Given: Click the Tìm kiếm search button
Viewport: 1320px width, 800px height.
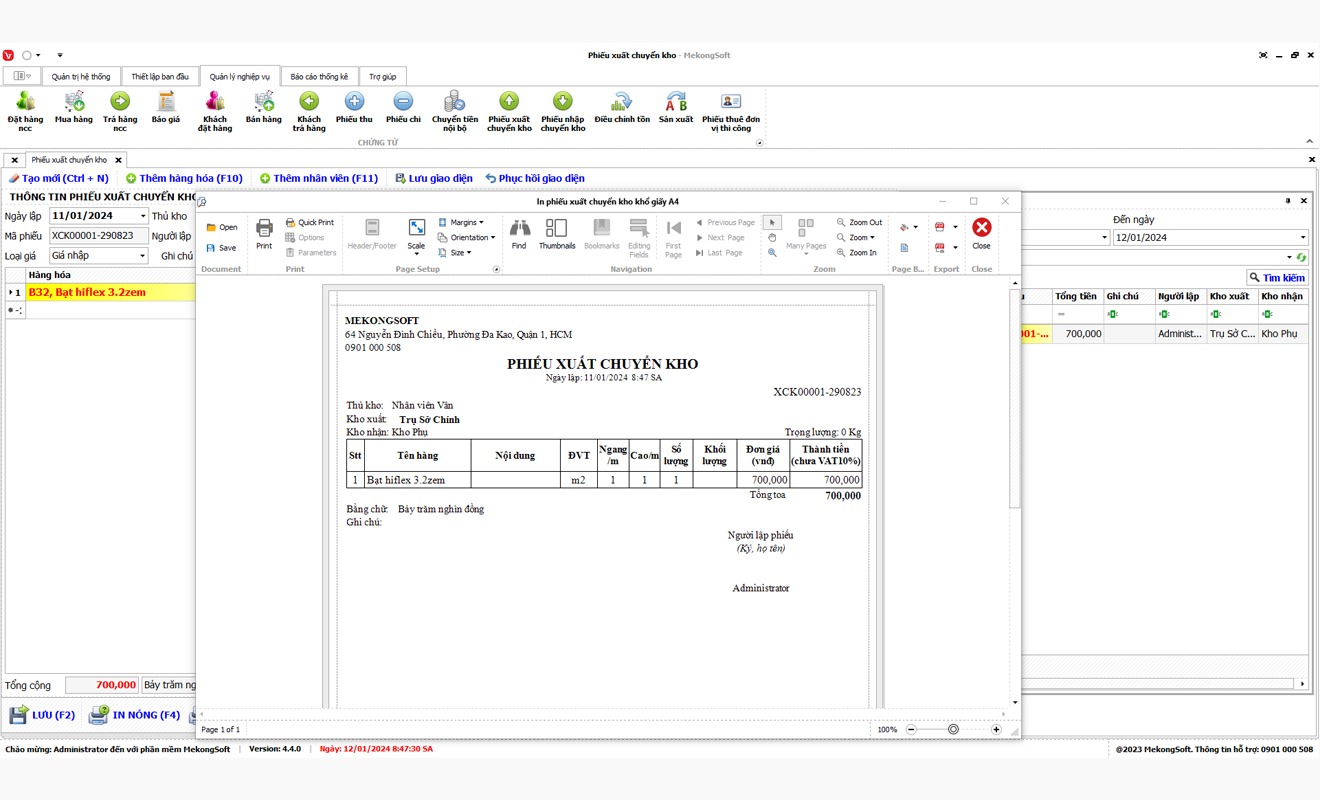Looking at the screenshot, I should (x=1277, y=278).
